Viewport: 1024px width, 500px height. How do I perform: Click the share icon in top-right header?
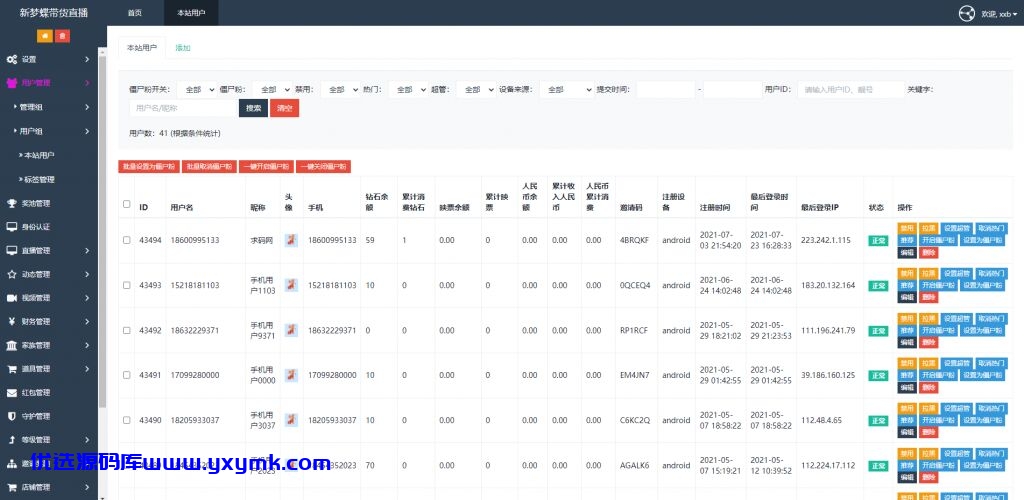pyautogui.click(x=967, y=13)
